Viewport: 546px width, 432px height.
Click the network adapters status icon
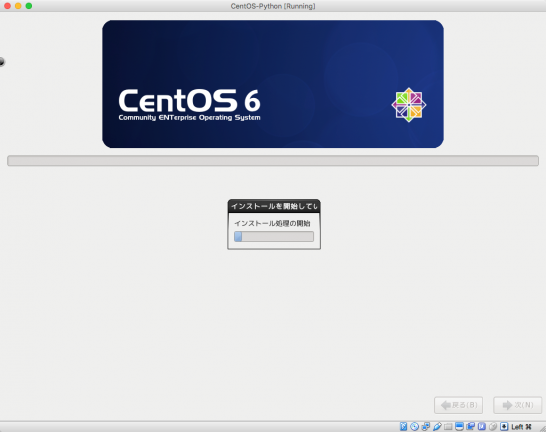pos(426,426)
